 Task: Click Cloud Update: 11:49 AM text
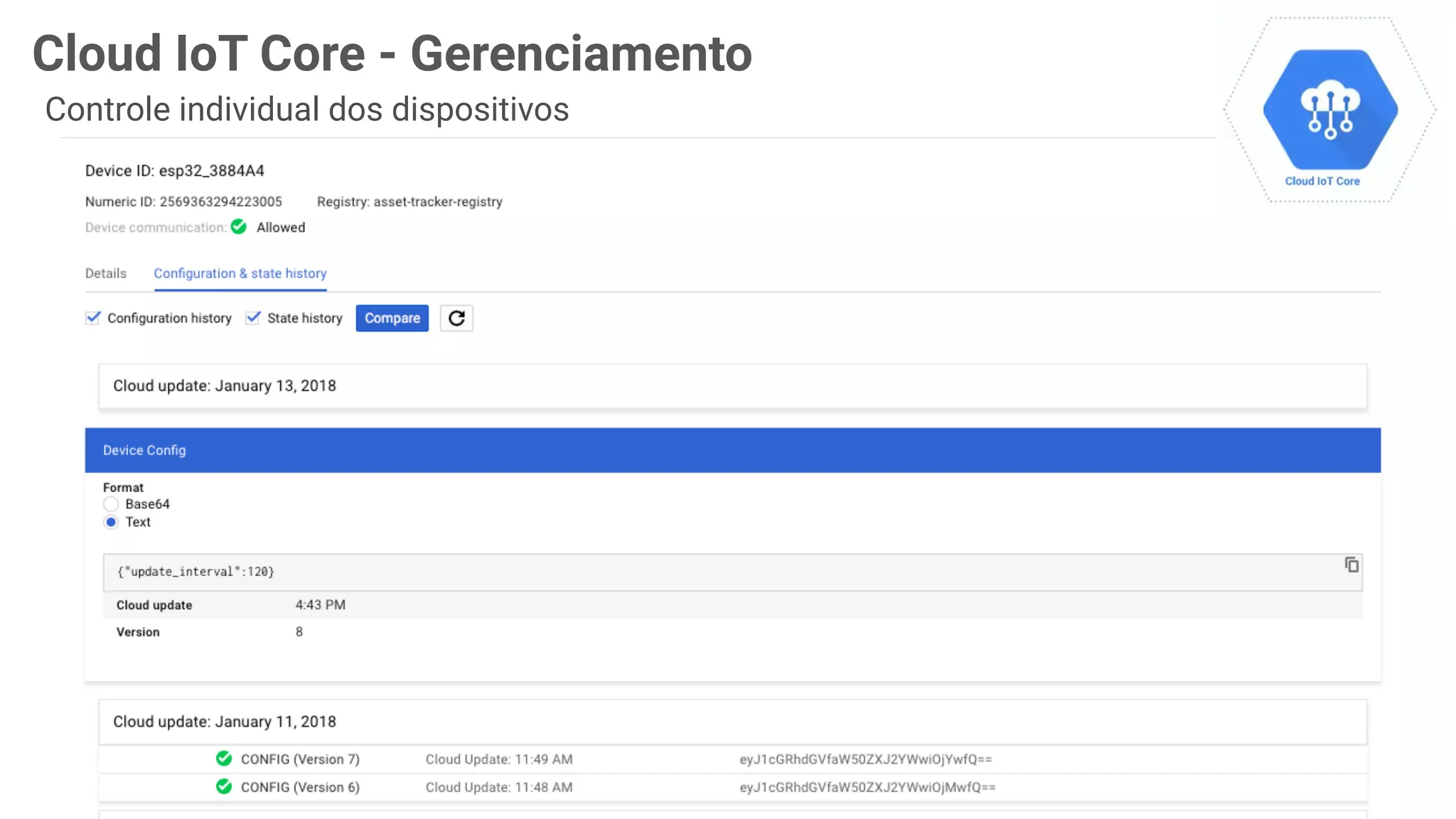(499, 759)
